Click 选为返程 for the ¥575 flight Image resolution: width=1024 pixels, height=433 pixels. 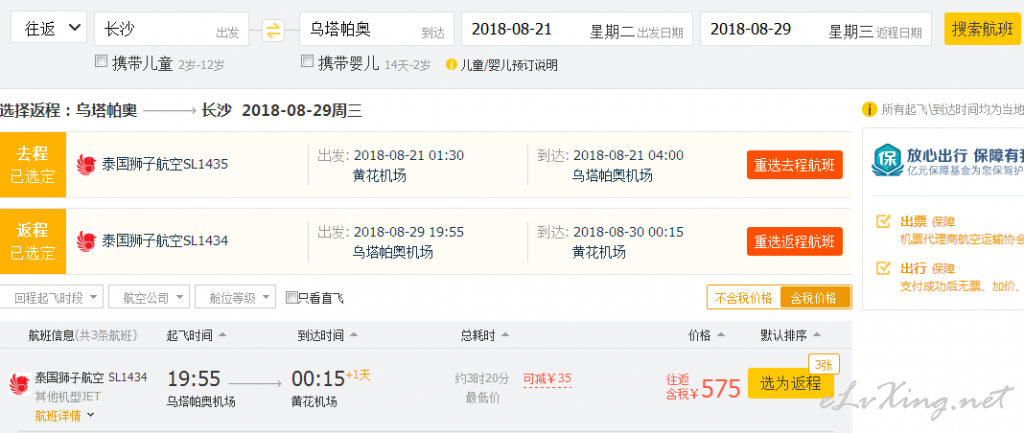click(790, 383)
